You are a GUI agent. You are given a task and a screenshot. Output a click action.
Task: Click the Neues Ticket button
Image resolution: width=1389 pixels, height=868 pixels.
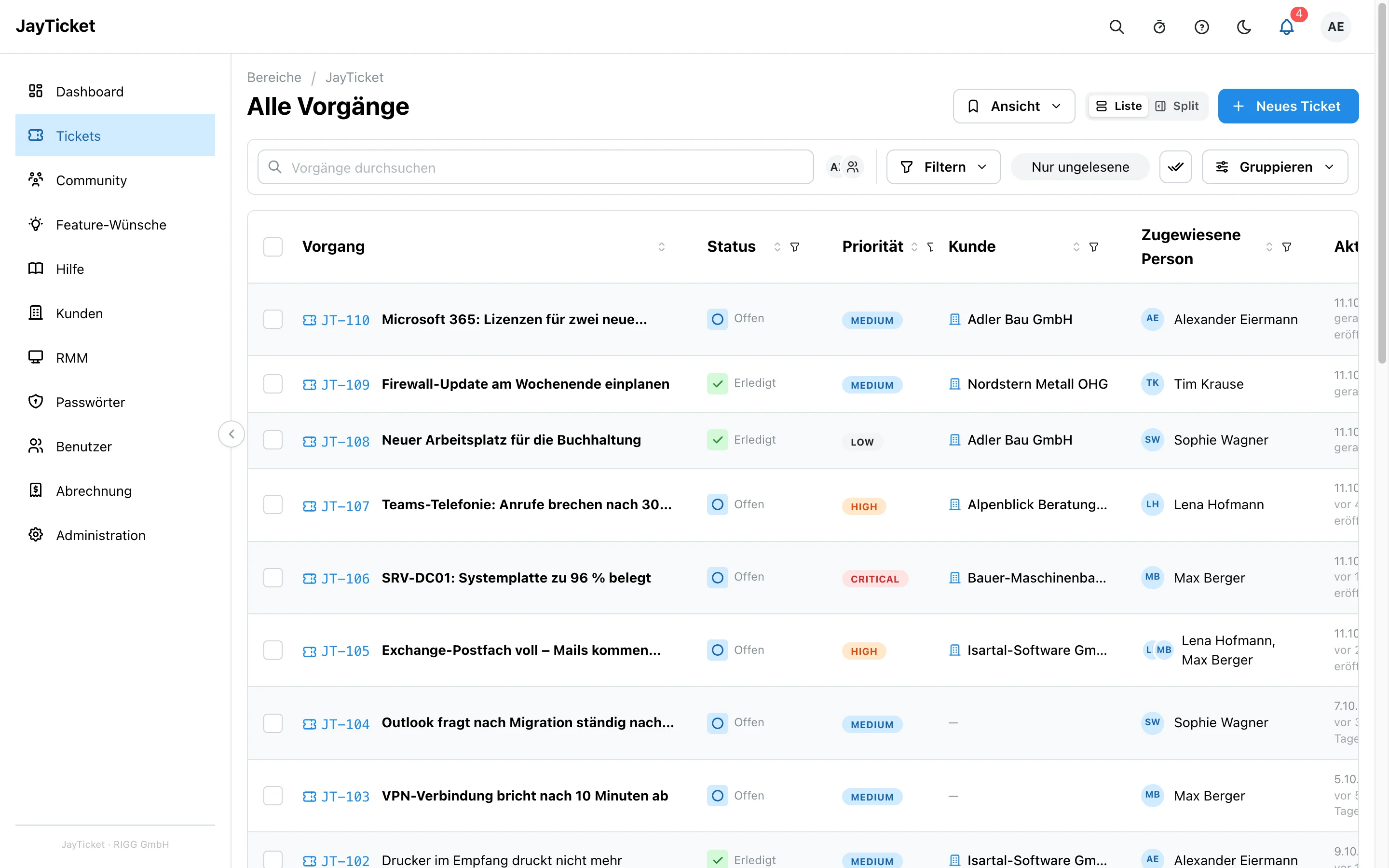[x=1288, y=106]
